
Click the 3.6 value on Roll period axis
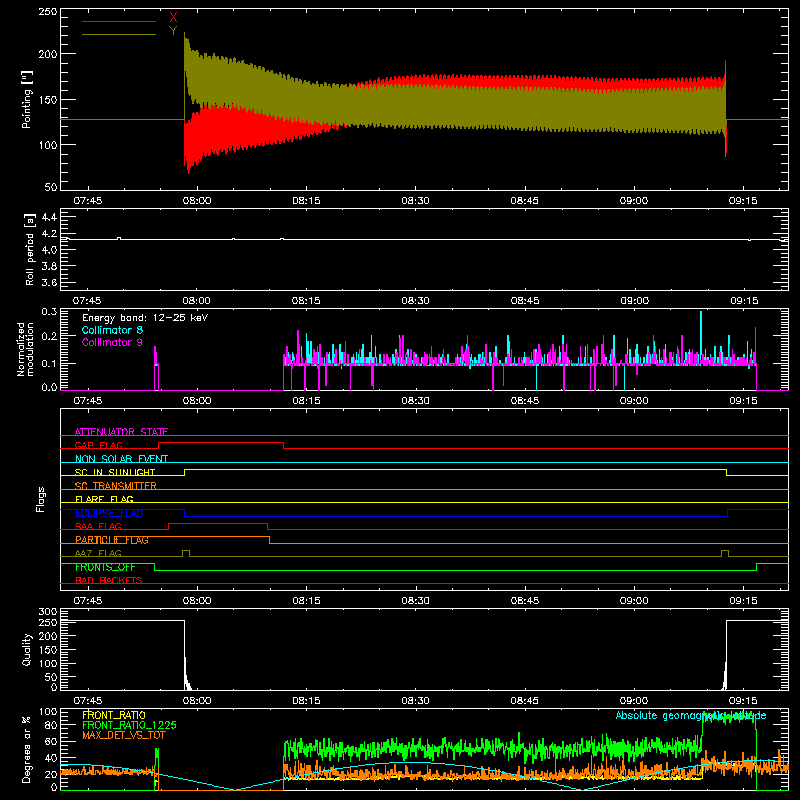[49, 282]
